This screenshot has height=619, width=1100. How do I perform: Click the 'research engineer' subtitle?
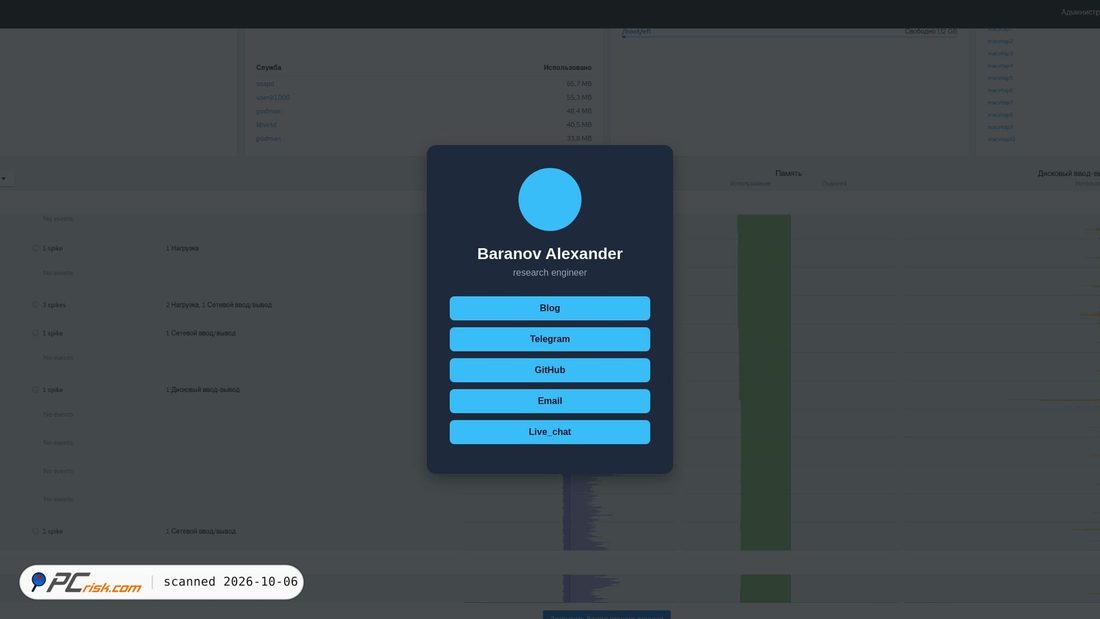(x=549, y=272)
